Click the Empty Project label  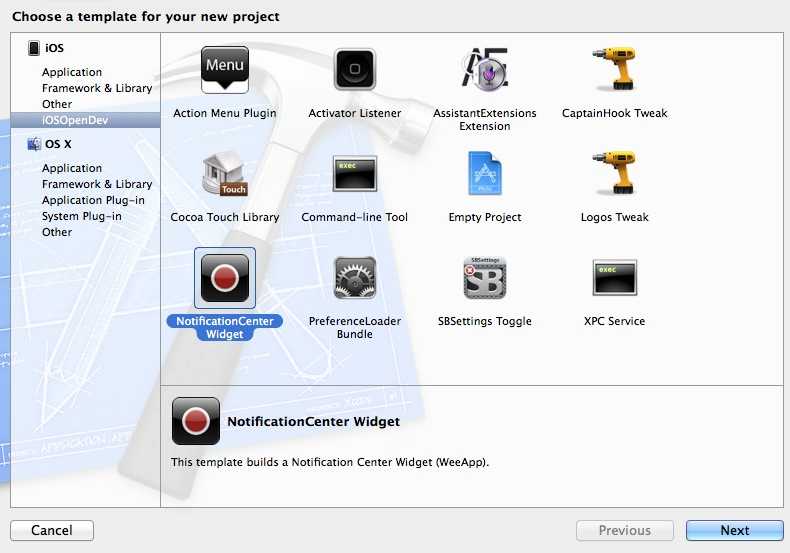485,217
